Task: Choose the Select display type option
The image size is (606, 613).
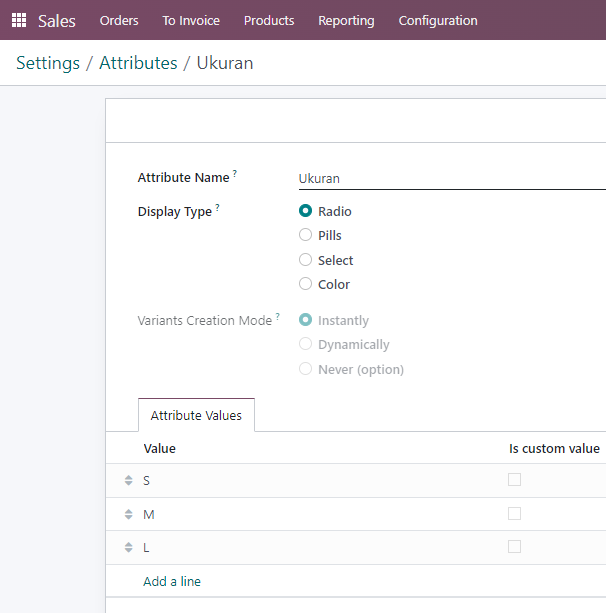Action: click(305, 260)
